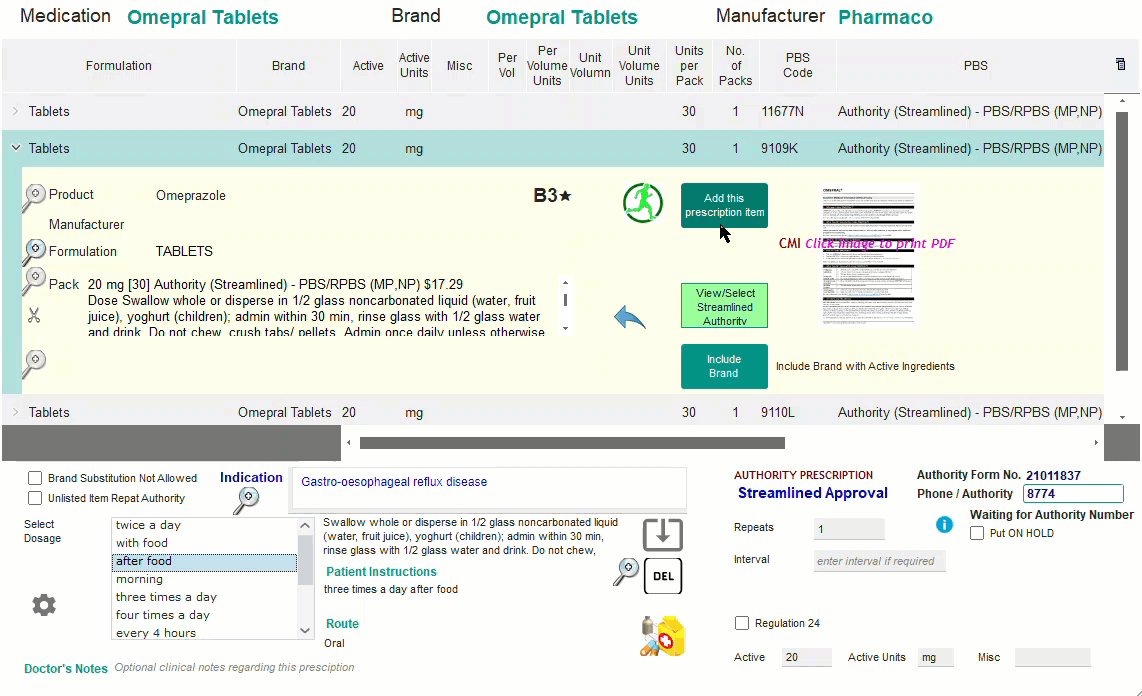Screen dimensions: 1142x696
Task: Select 'twice a day' dosage option
Action: point(204,525)
